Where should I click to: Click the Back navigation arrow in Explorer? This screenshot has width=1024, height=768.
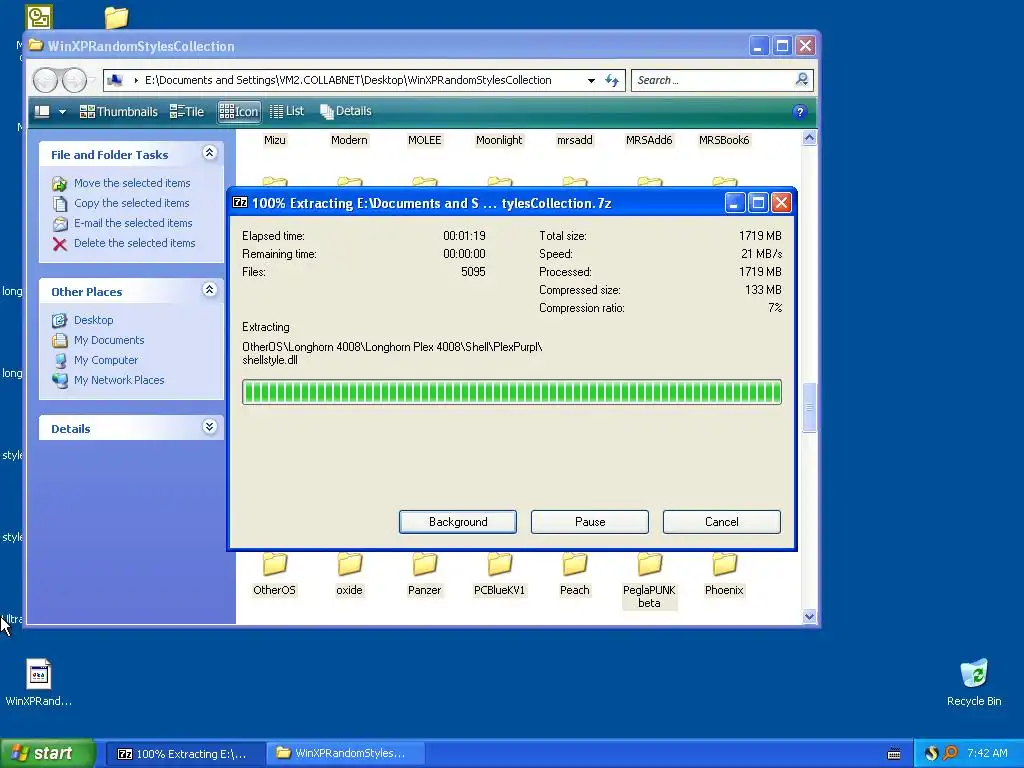point(46,80)
